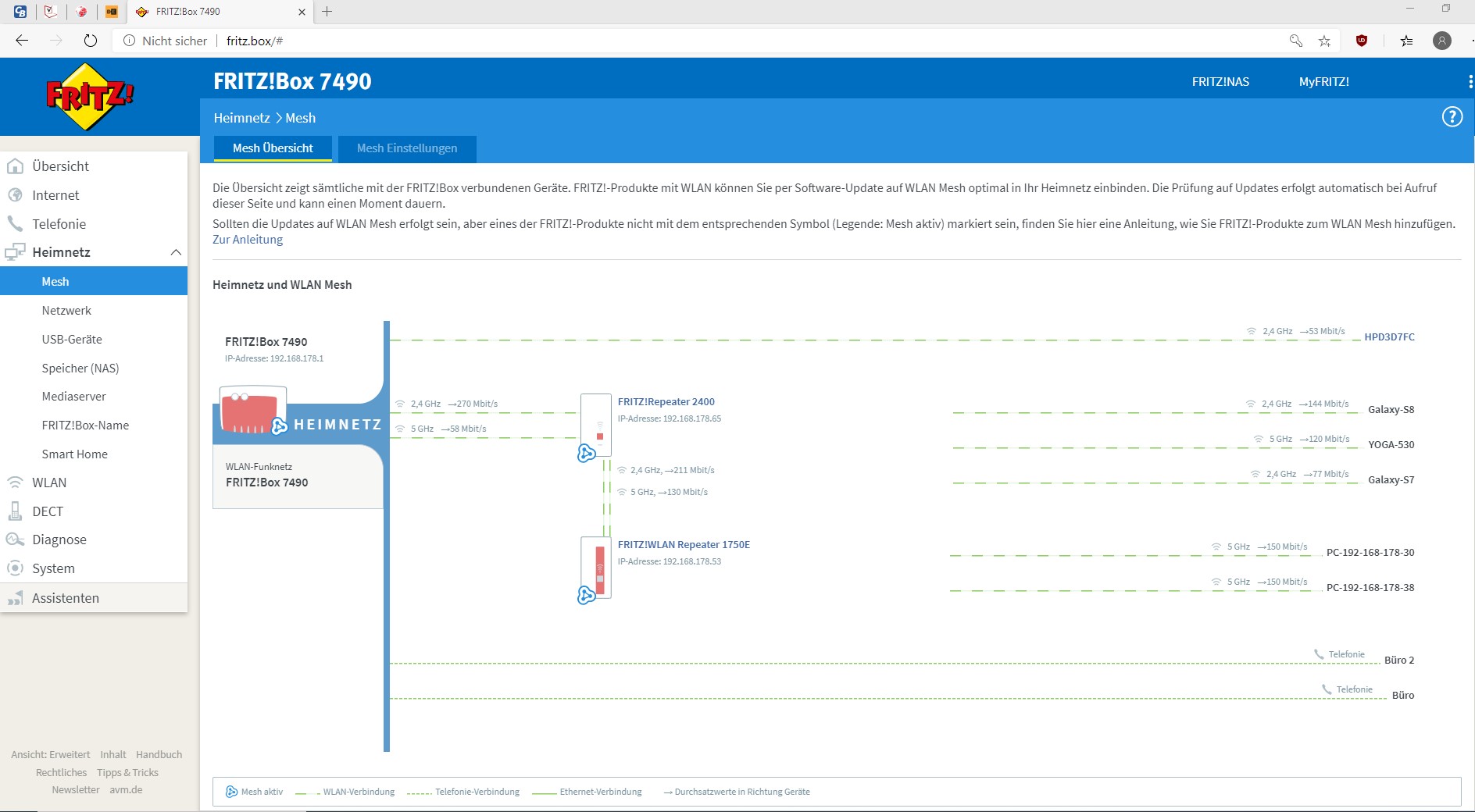Click the Büro 2 telephony device
The image size is (1475, 812).
point(1399,661)
